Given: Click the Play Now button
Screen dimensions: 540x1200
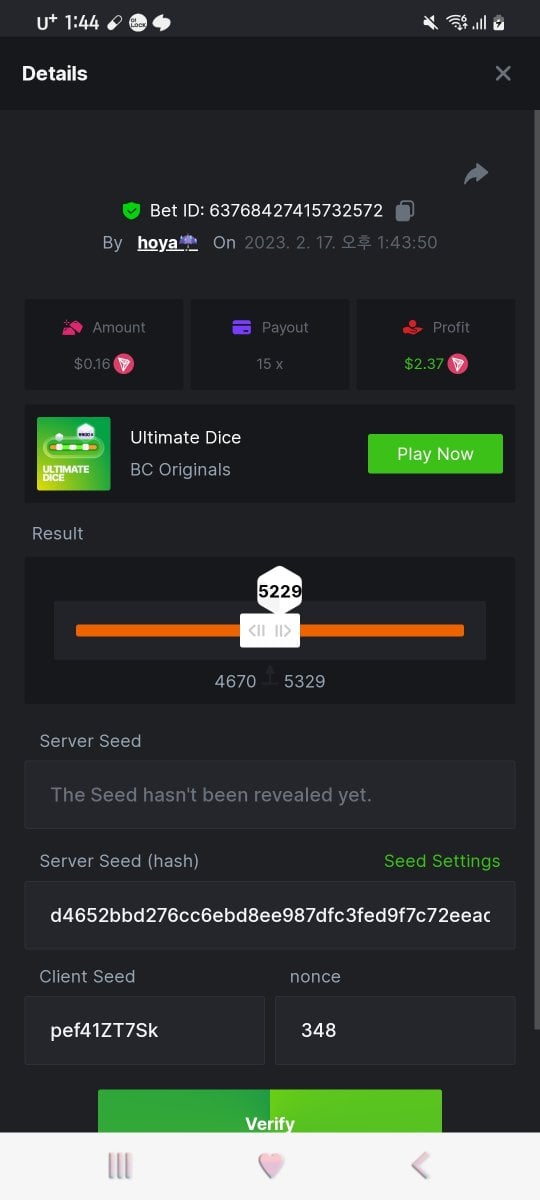Looking at the screenshot, I should [435, 454].
